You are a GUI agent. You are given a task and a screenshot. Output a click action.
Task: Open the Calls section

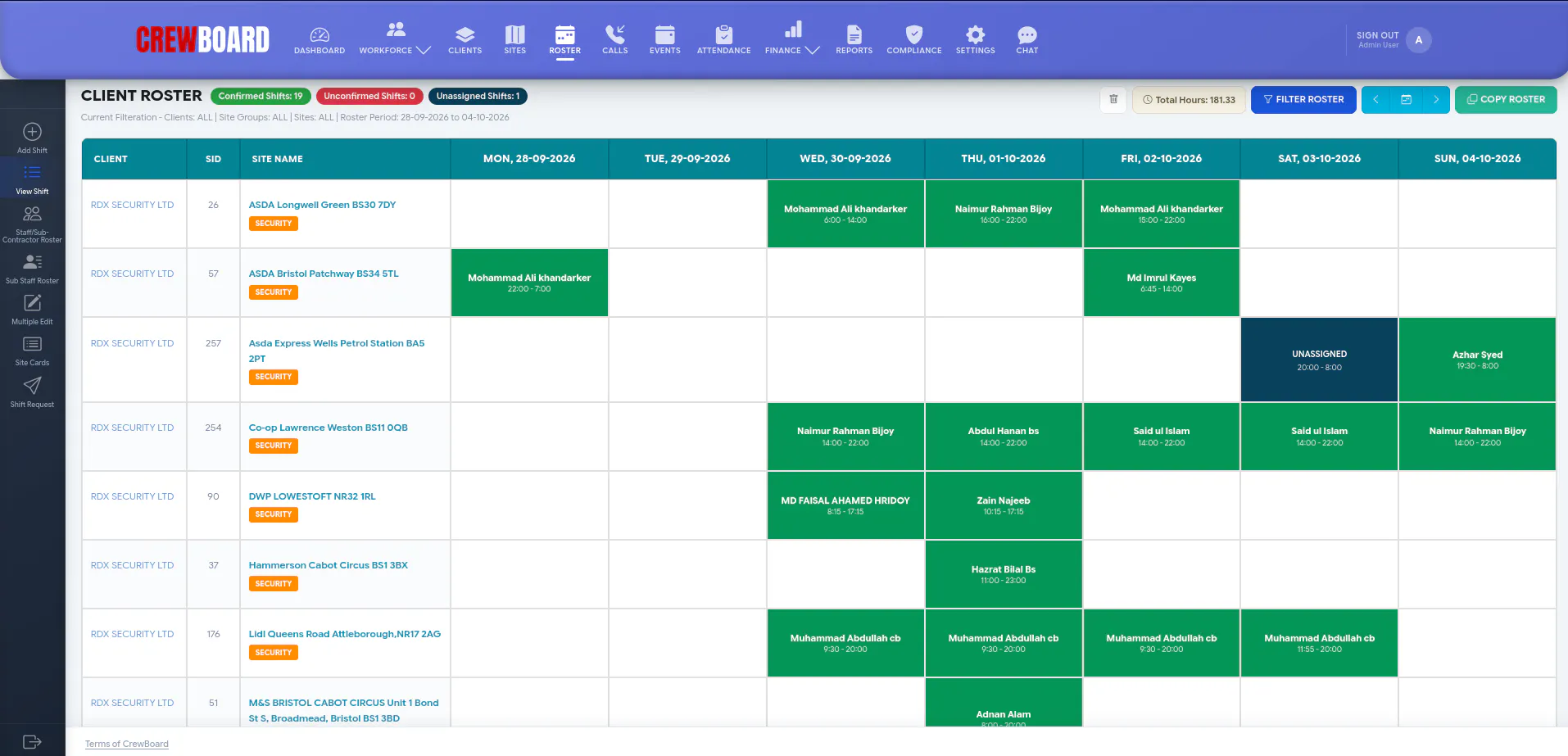[614, 40]
